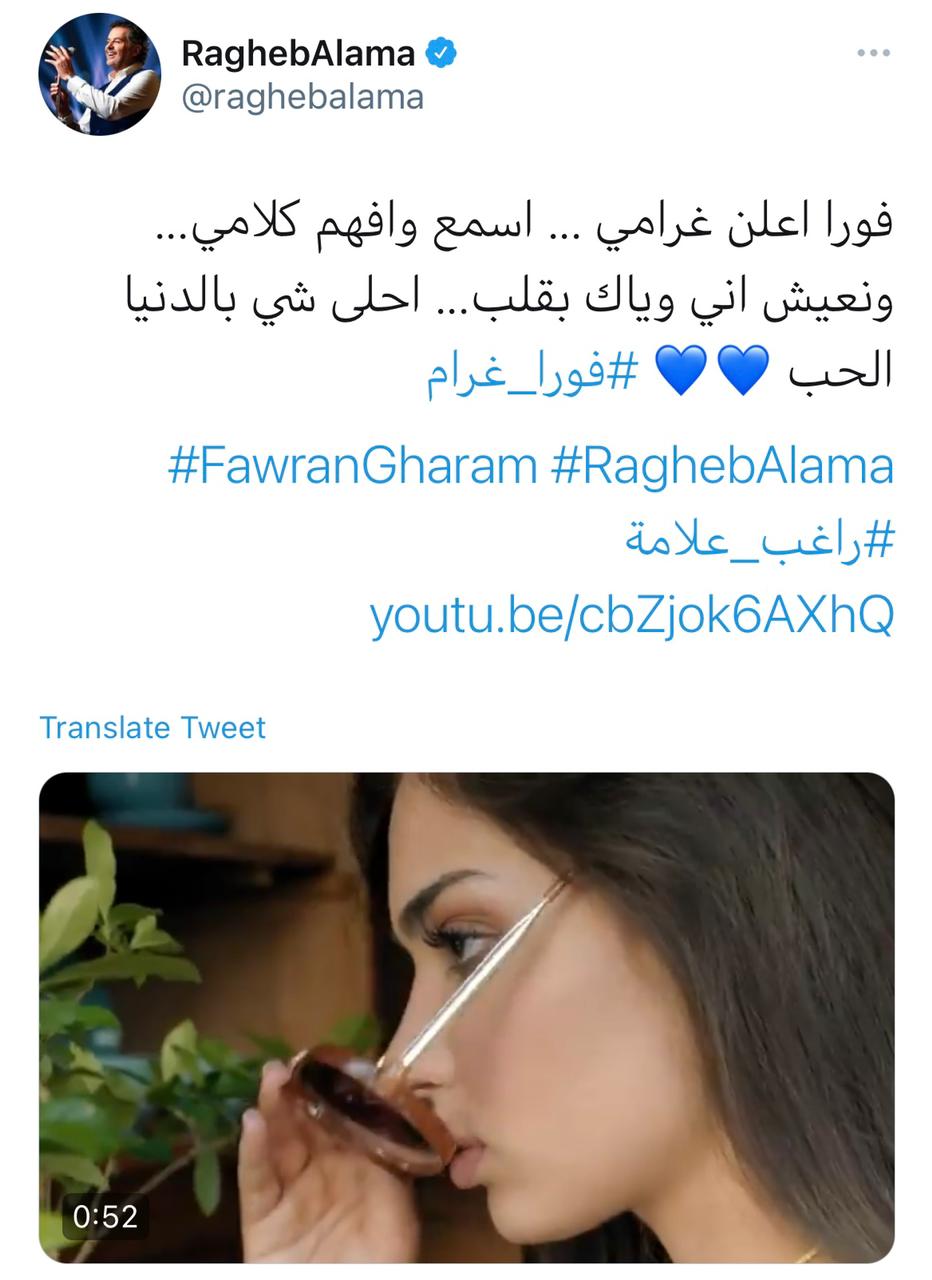
Task: Open the #راغب_علامة hashtag
Action: 759,541
